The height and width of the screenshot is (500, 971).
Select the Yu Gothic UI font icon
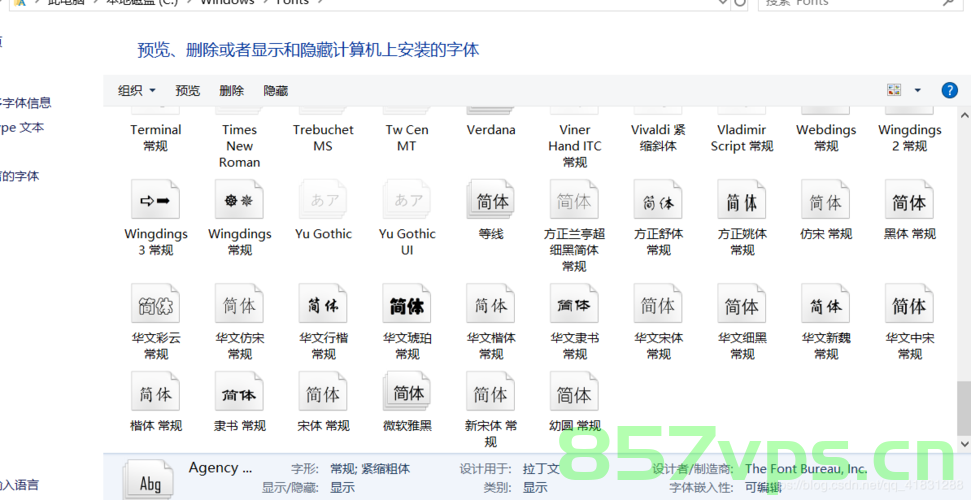tap(407, 200)
